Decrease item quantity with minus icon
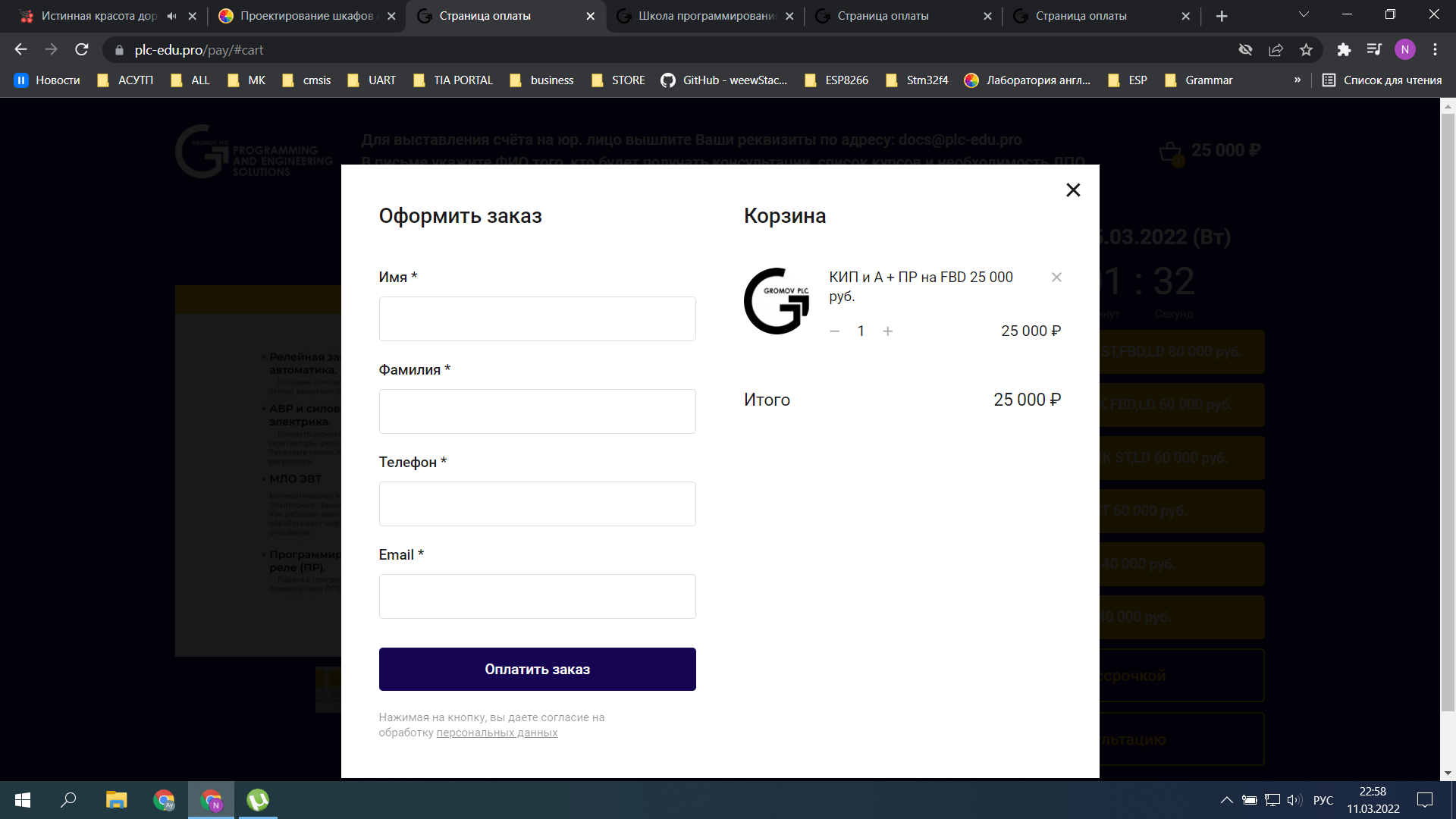 (834, 331)
